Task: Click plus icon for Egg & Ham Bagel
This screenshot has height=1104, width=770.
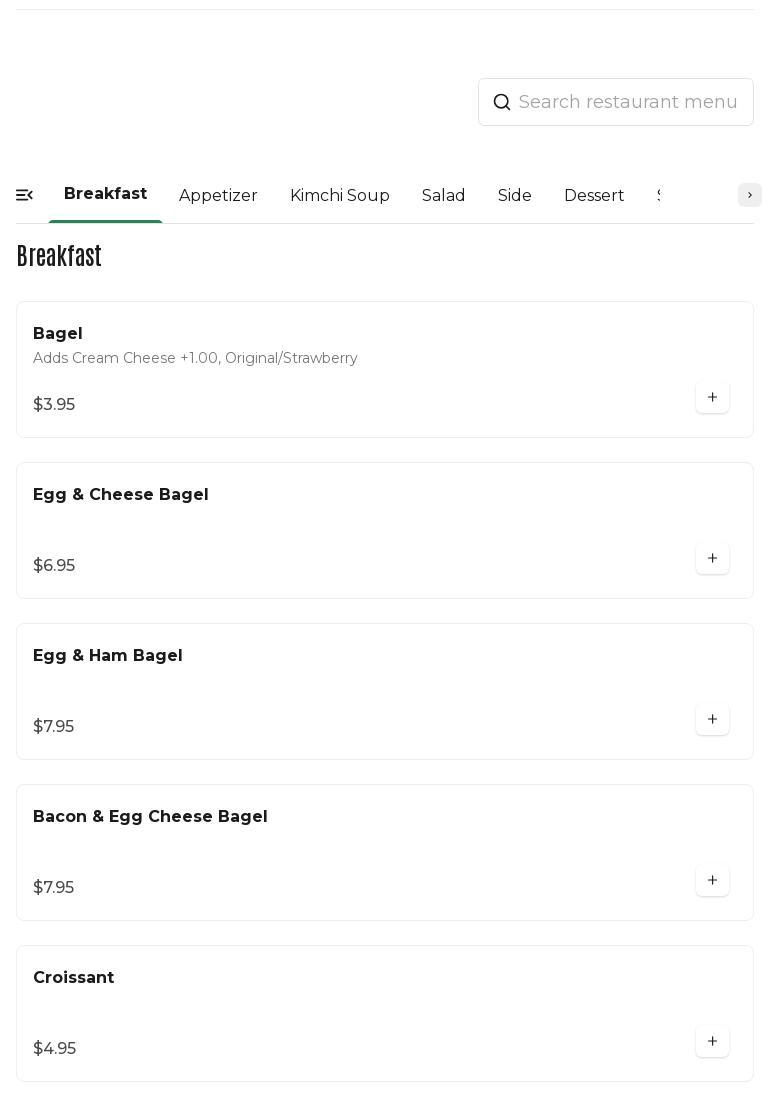Action: 712,719
